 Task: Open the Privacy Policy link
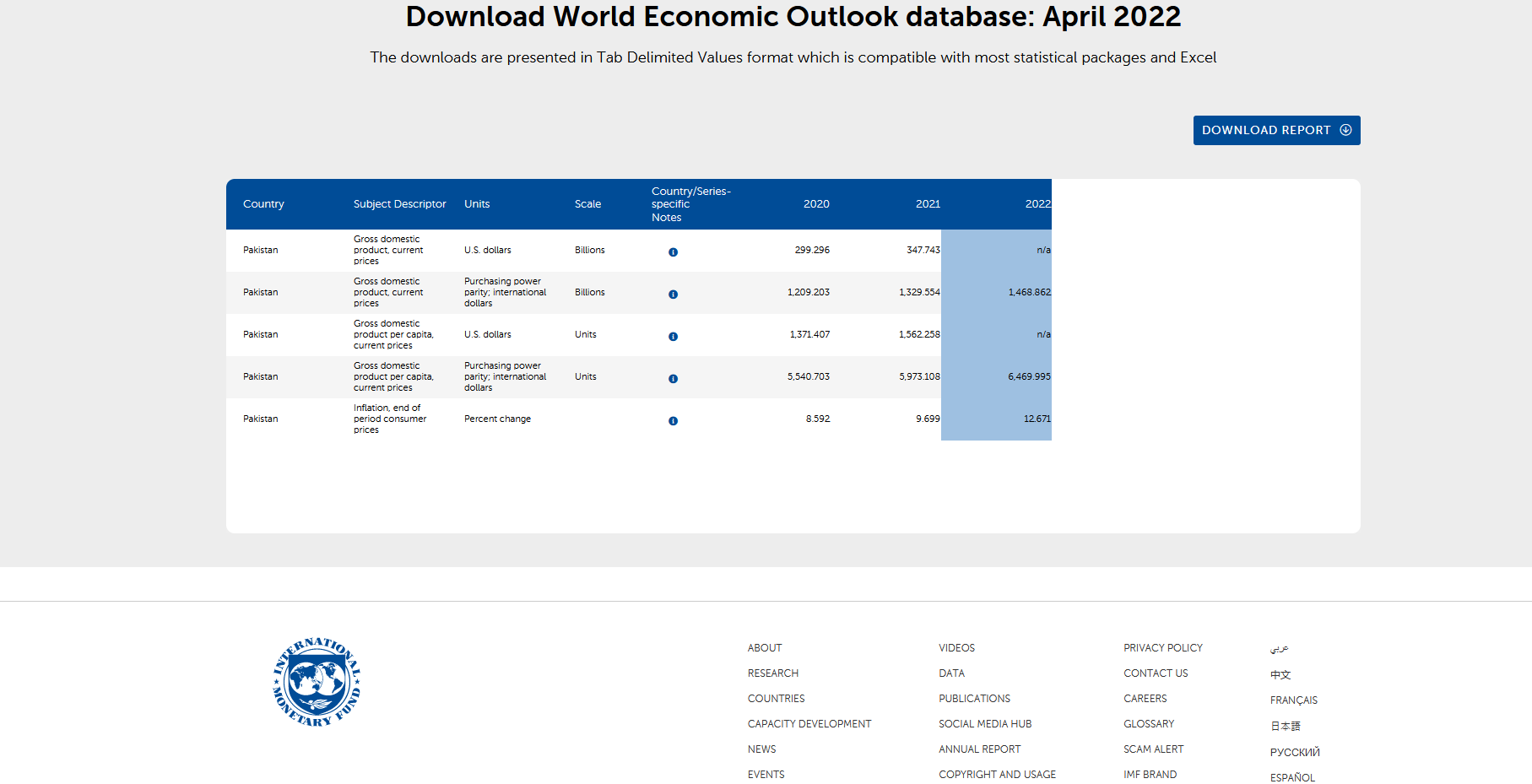pos(1163,648)
